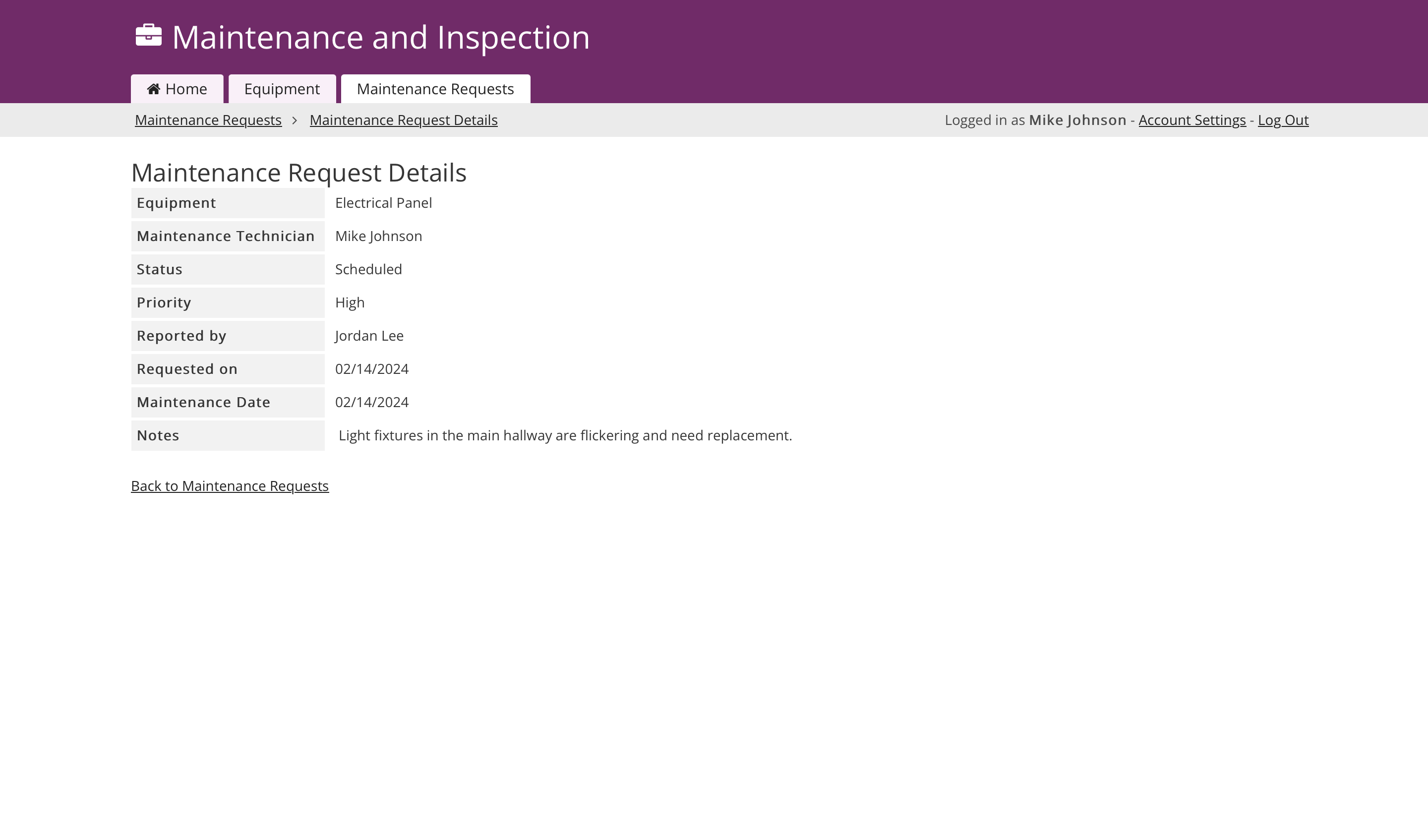Go back to Maintenance Requests list
The image size is (1428, 840).
230,486
